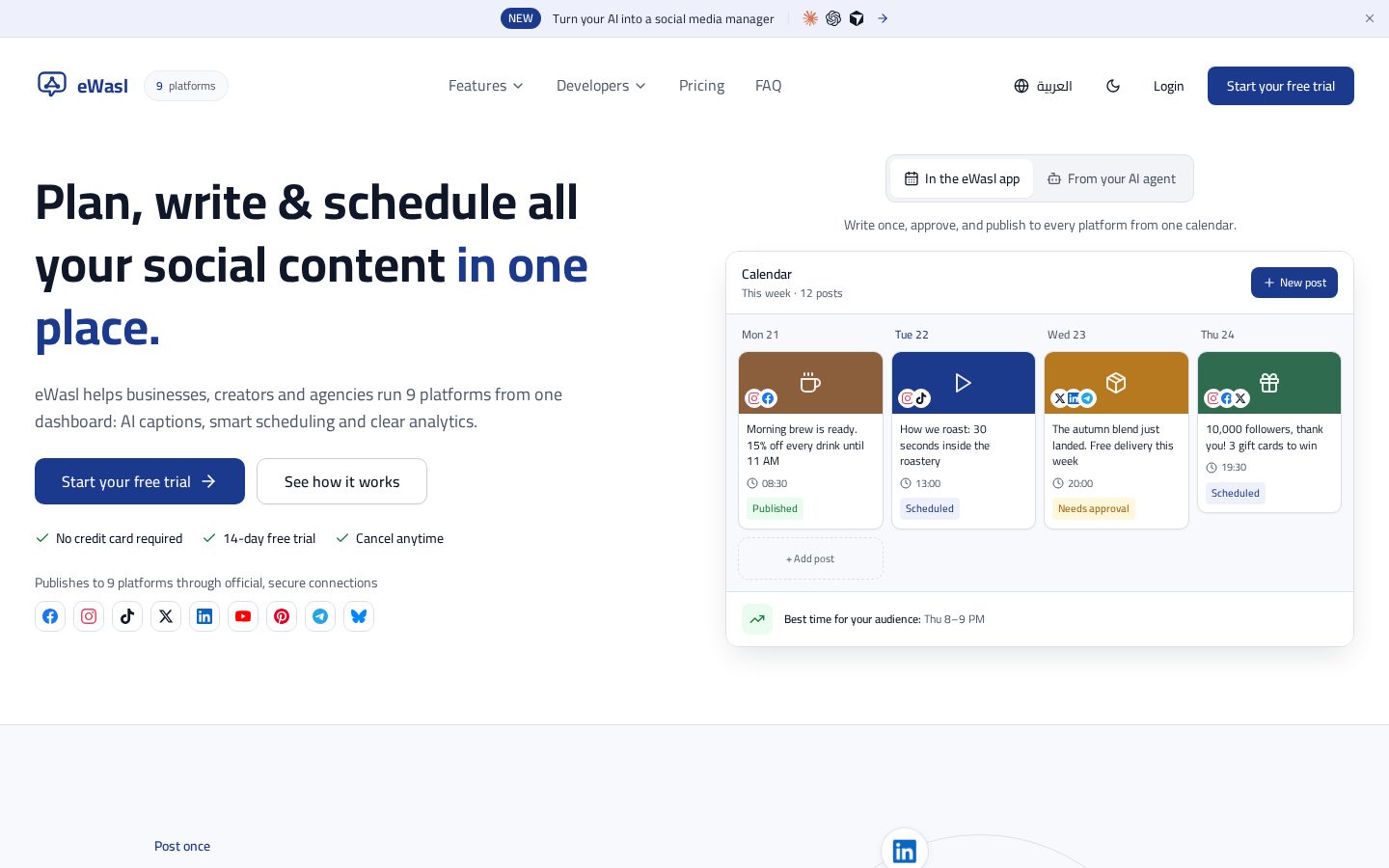
Task: Open the X platform icon below hero
Action: click(x=166, y=616)
